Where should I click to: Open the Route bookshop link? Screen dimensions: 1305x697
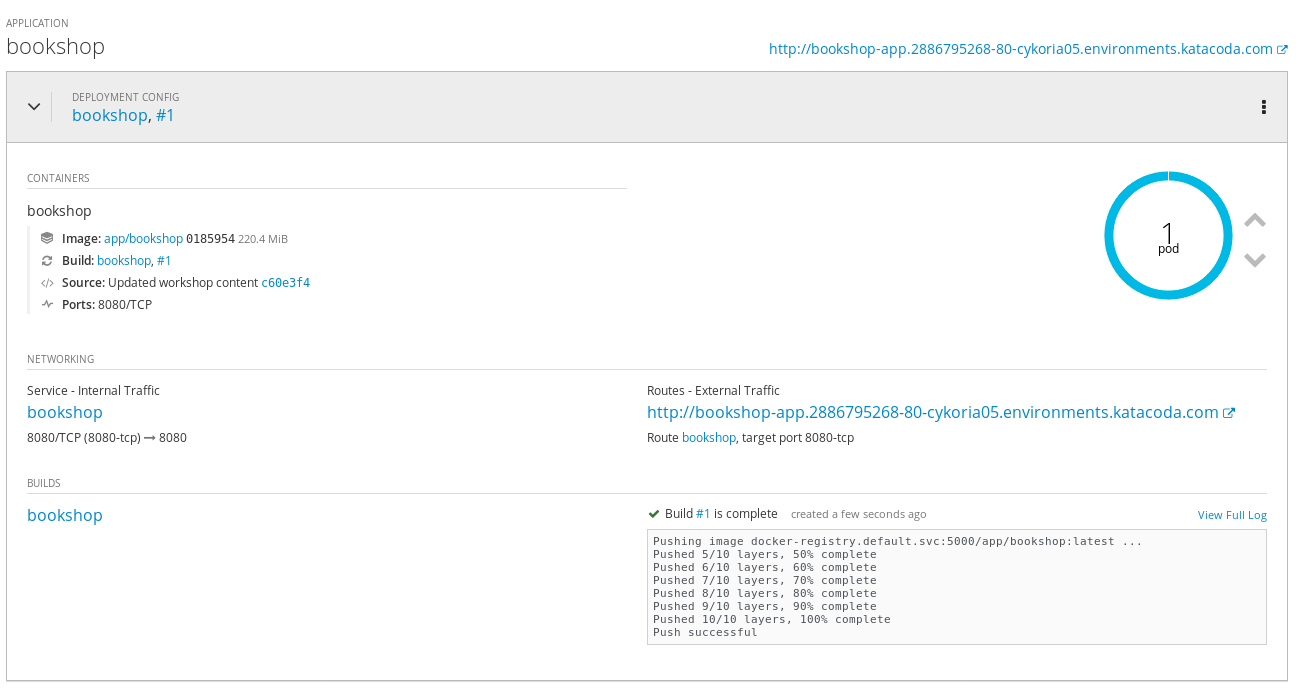click(x=709, y=438)
